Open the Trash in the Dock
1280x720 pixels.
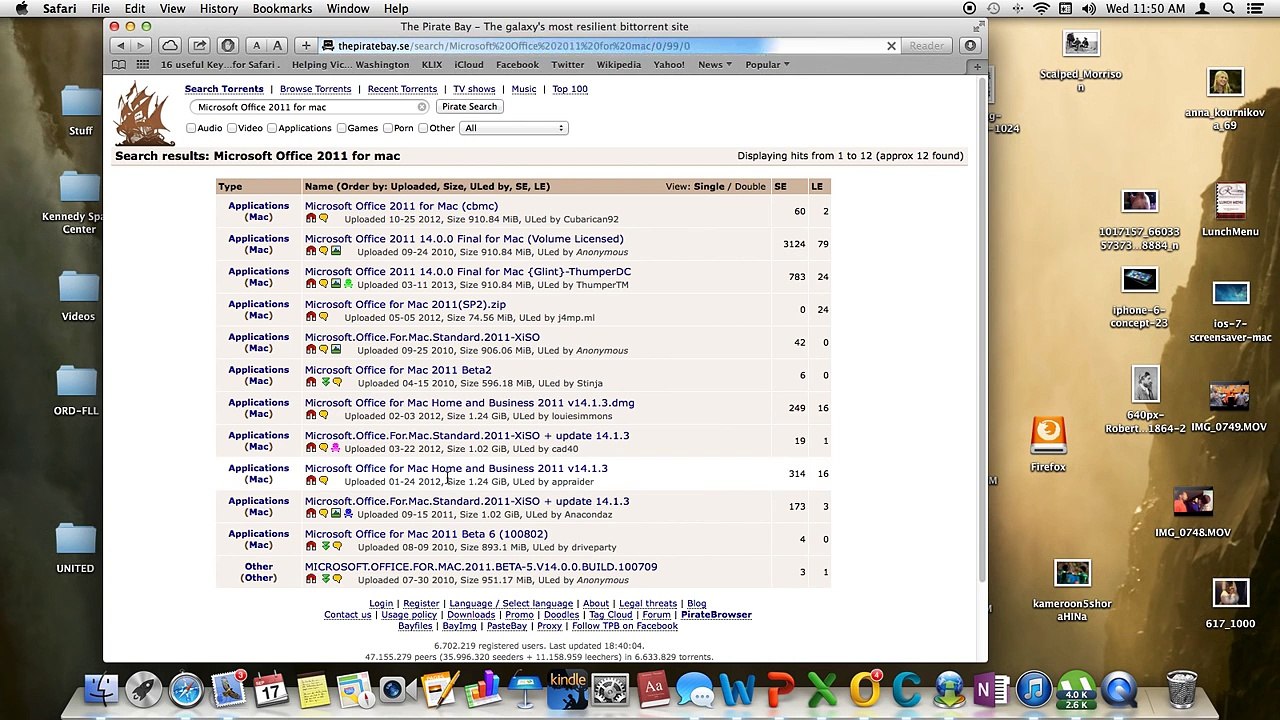[x=1181, y=689]
